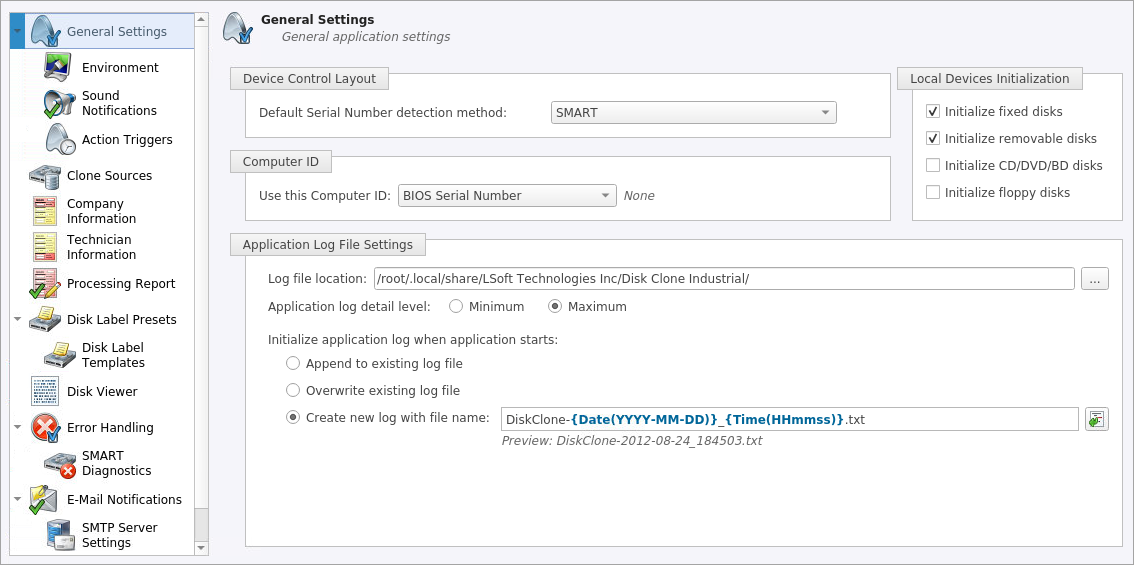
Task: Select Minimum log detail level
Action: (456, 307)
